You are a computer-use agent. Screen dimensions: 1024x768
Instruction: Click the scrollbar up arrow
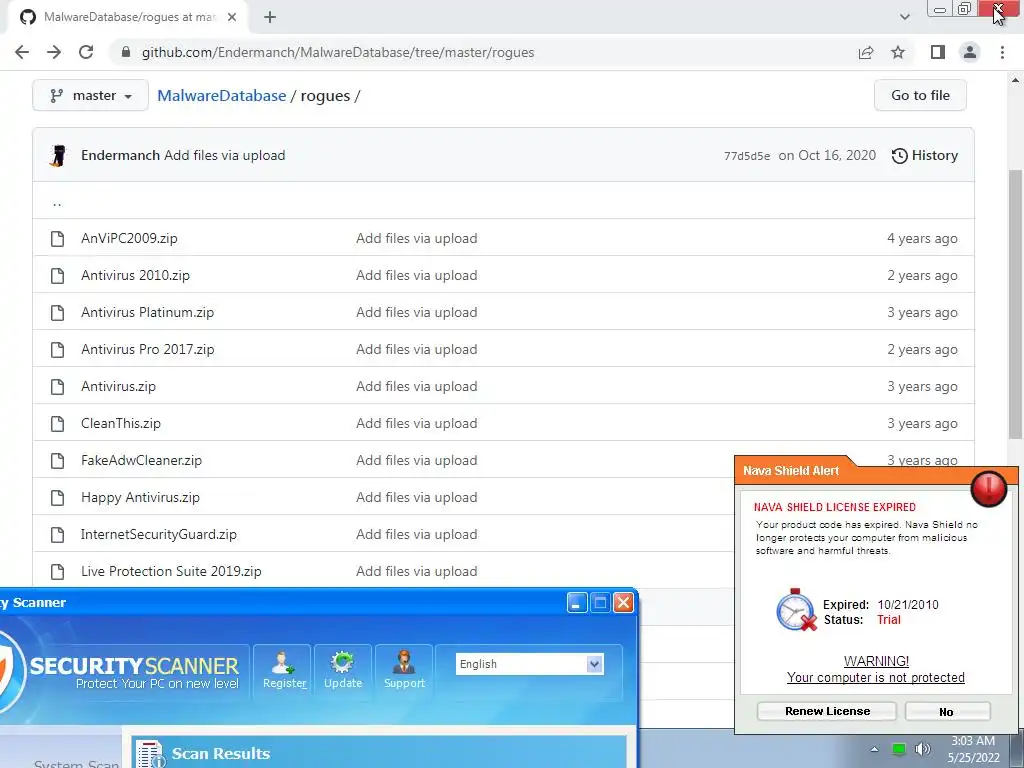coord(1015,81)
